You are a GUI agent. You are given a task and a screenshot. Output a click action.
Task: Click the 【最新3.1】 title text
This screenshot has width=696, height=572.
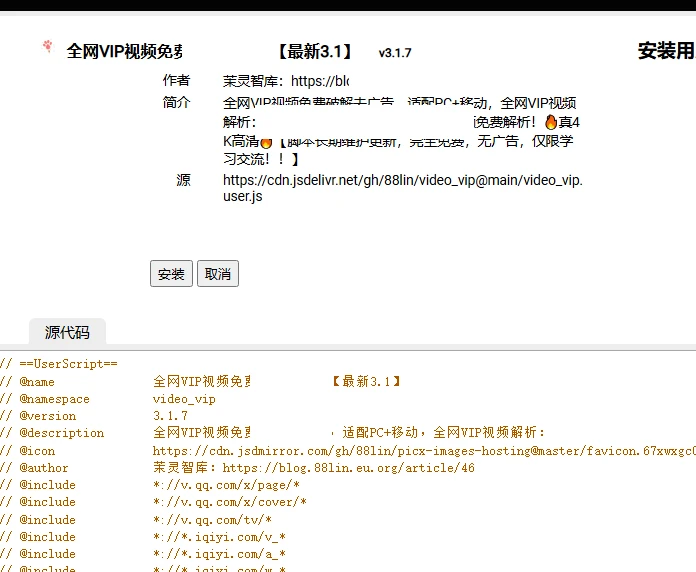[315, 51]
